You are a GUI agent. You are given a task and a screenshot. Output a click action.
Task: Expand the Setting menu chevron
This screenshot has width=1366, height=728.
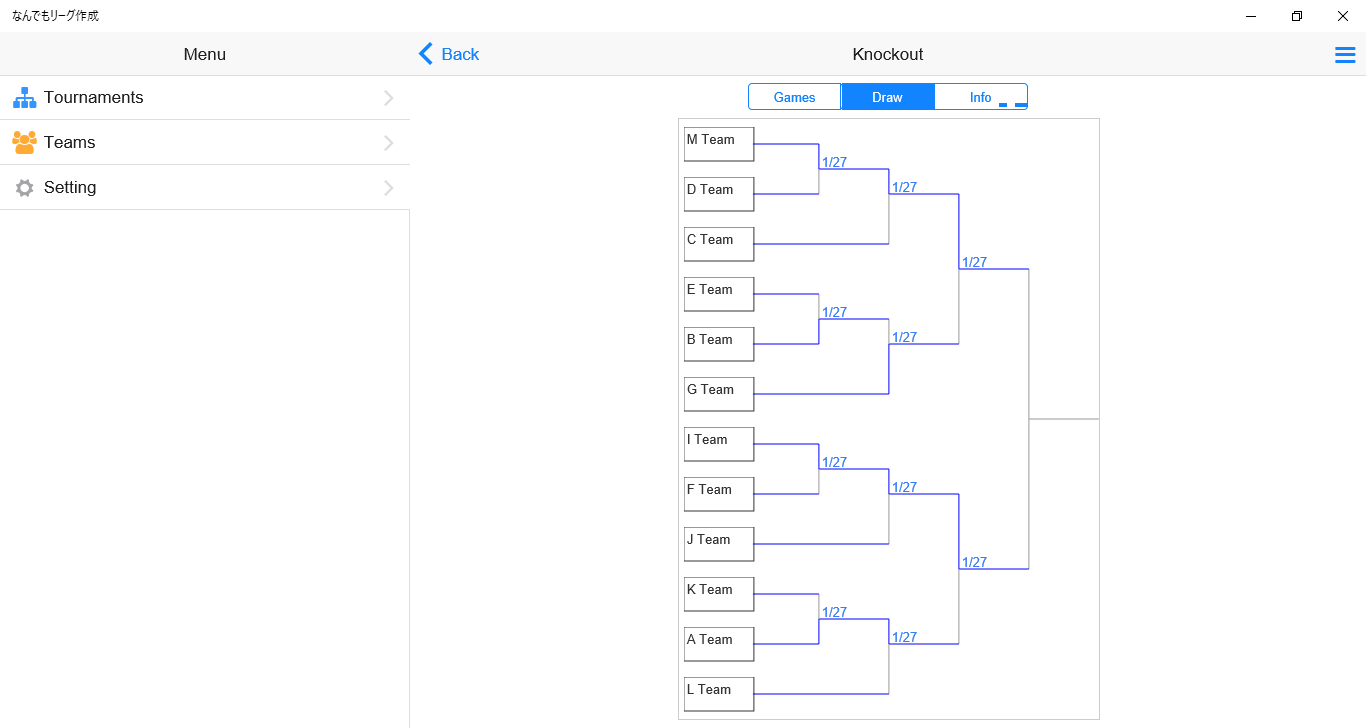(389, 188)
